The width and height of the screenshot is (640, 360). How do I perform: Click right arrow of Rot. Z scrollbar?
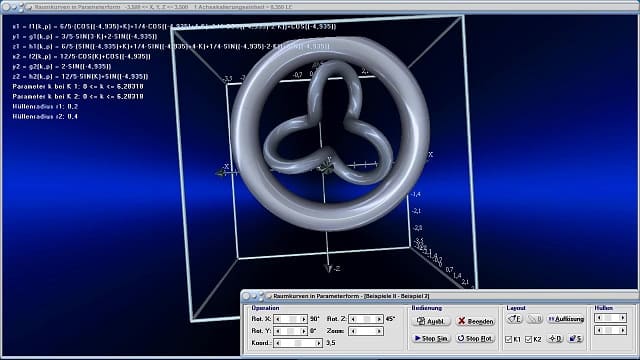pyautogui.click(x=379, y=319)
